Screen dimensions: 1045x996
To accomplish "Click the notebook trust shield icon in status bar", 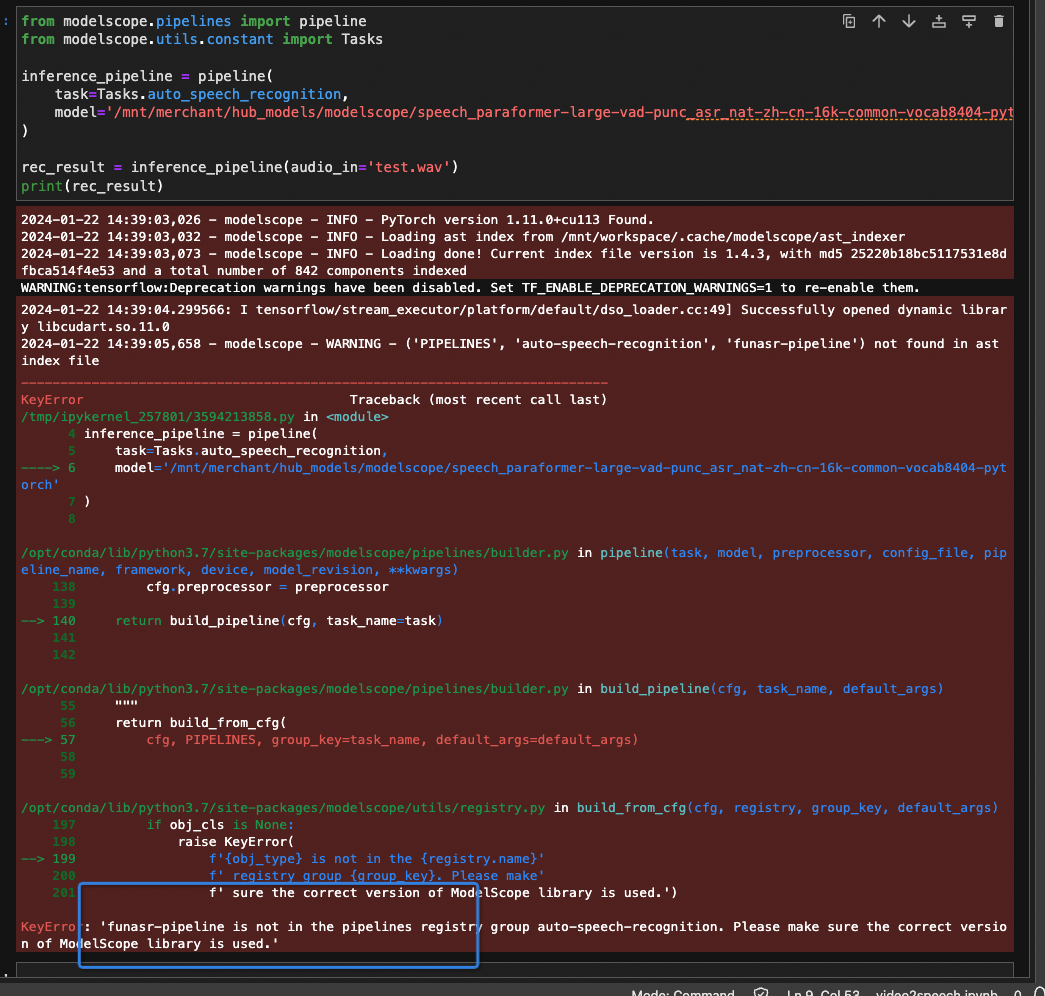I will click(760, 991).
